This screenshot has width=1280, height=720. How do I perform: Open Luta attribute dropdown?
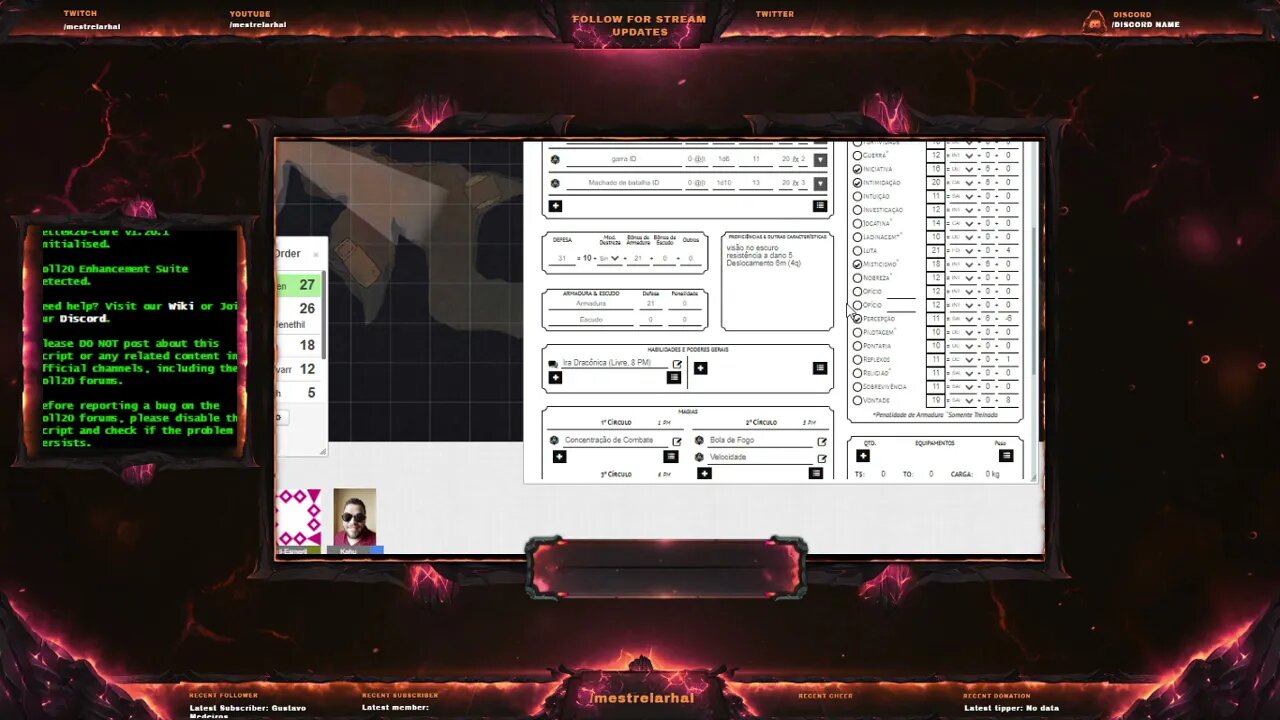[x=964, y=251]
